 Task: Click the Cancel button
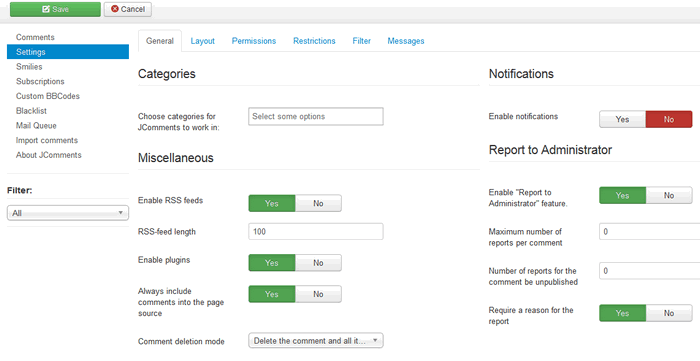[128, 9]
